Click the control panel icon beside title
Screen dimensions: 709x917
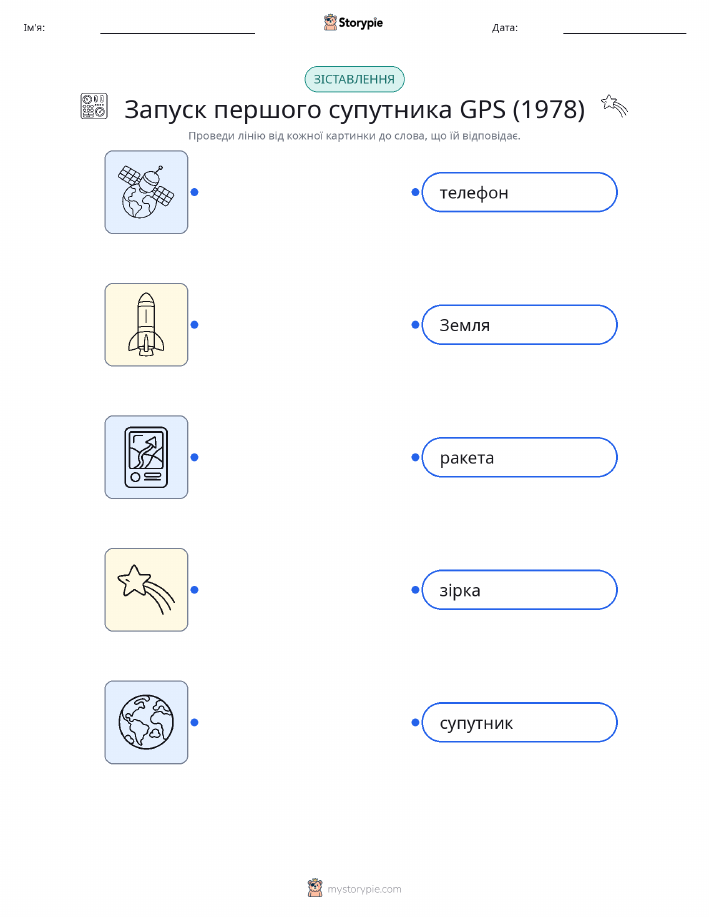pos(94,106)
